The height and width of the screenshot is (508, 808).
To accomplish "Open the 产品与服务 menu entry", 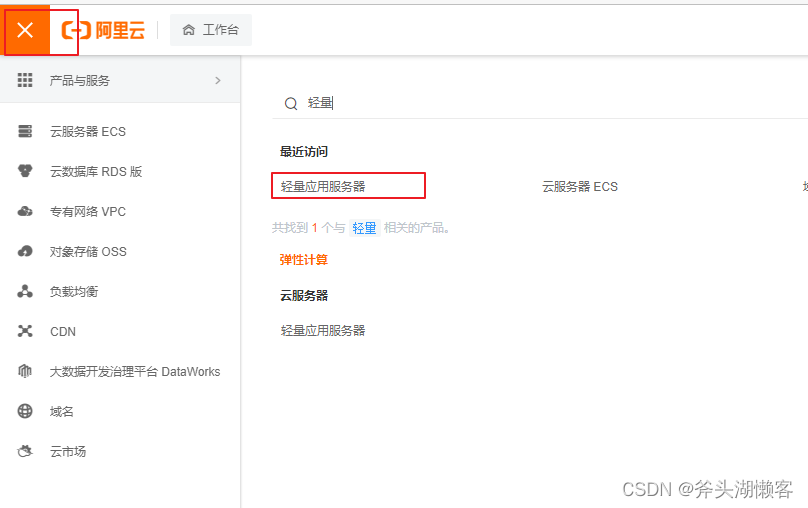I will pos(120,80).
